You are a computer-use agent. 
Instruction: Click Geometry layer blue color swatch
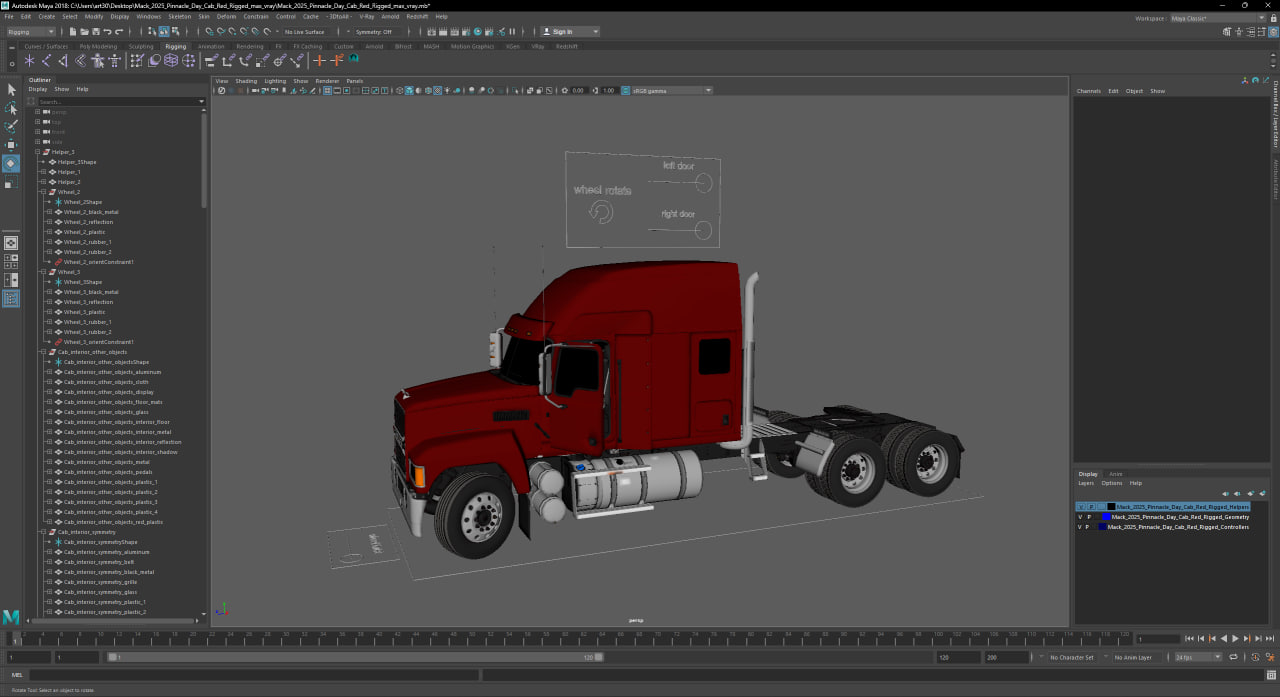click(1106, 517)
